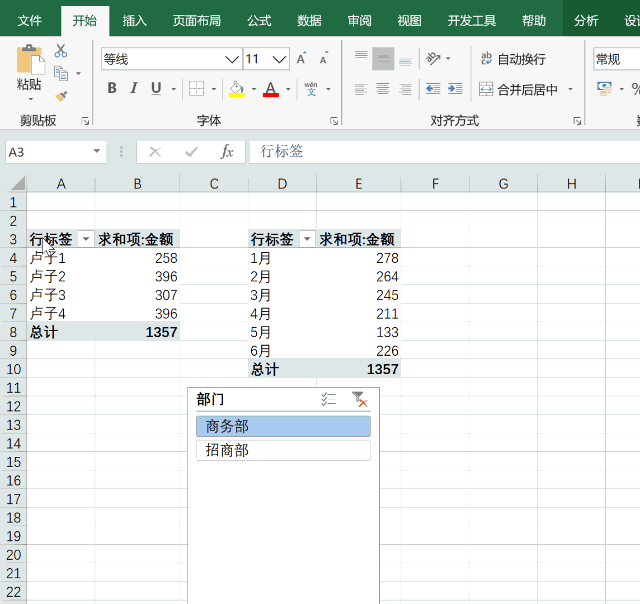Viewport: 640px width, 604px height.
Task: Click the confirm checkmark in formula bar
Action: pos(191,152)
